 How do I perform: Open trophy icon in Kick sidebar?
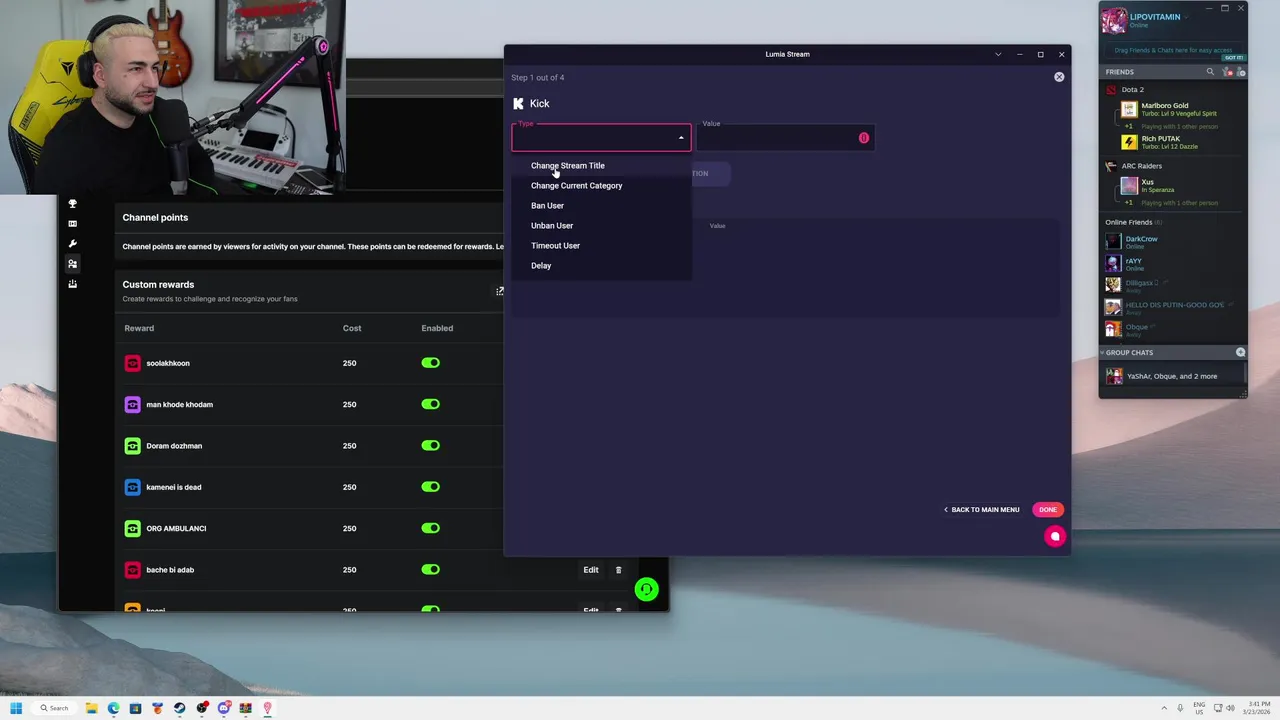[x=72, y=204]
